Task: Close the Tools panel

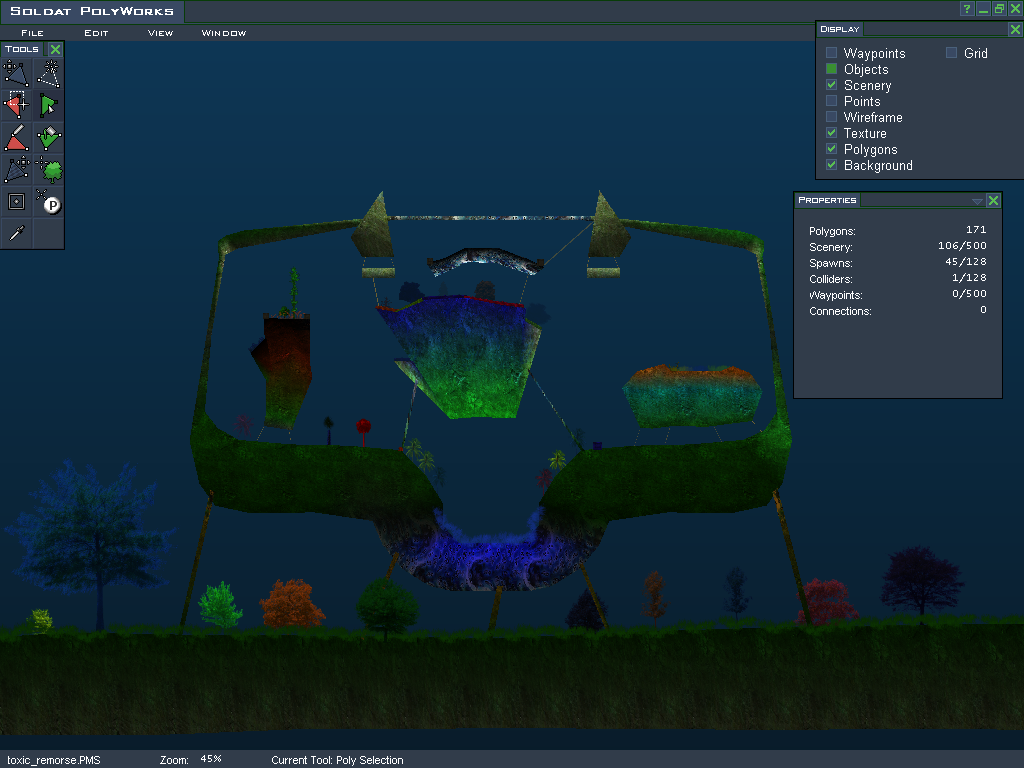Action: [x=55, y=49]
